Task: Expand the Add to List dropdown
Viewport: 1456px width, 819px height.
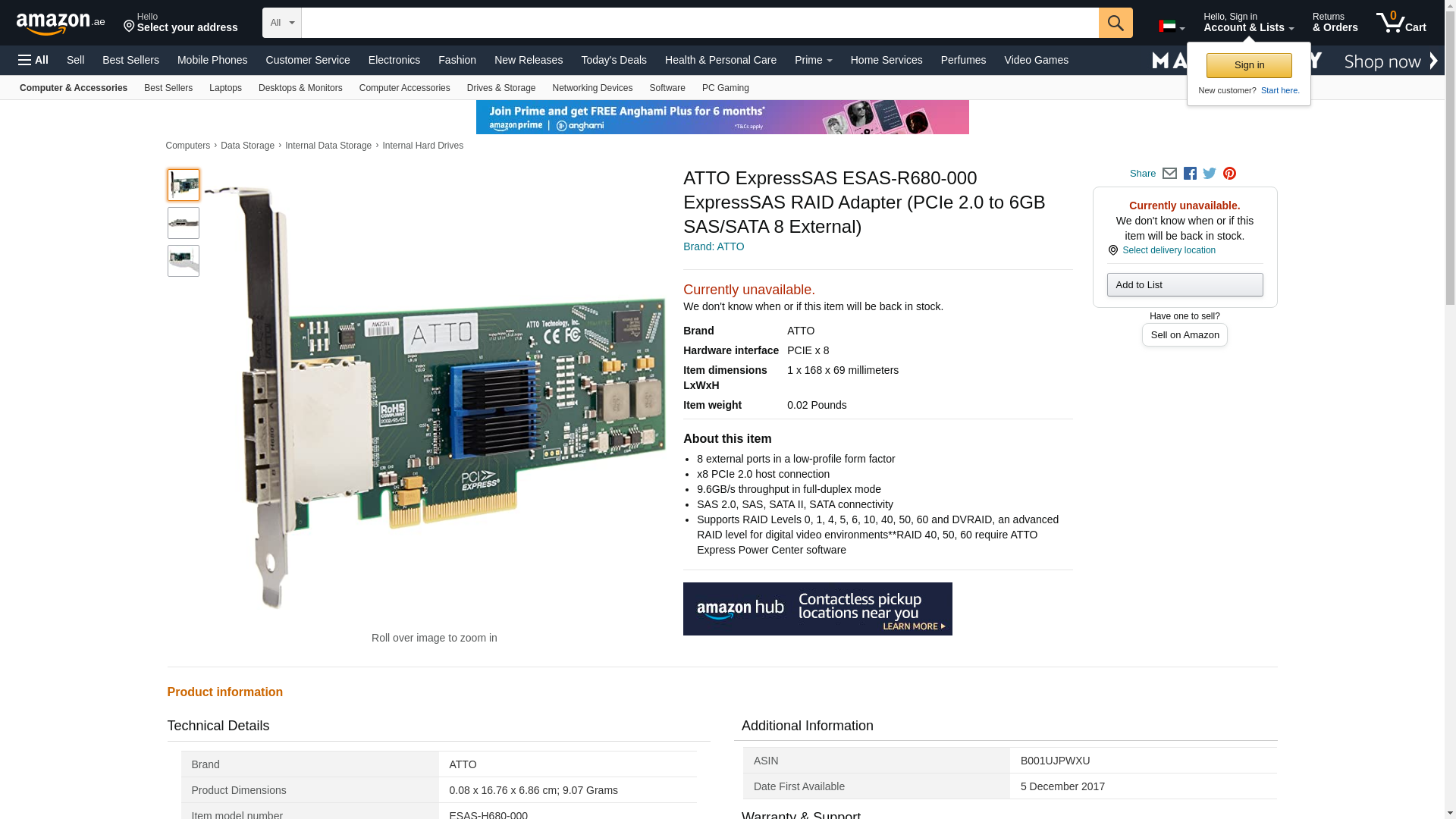Action: [1185, 285]
